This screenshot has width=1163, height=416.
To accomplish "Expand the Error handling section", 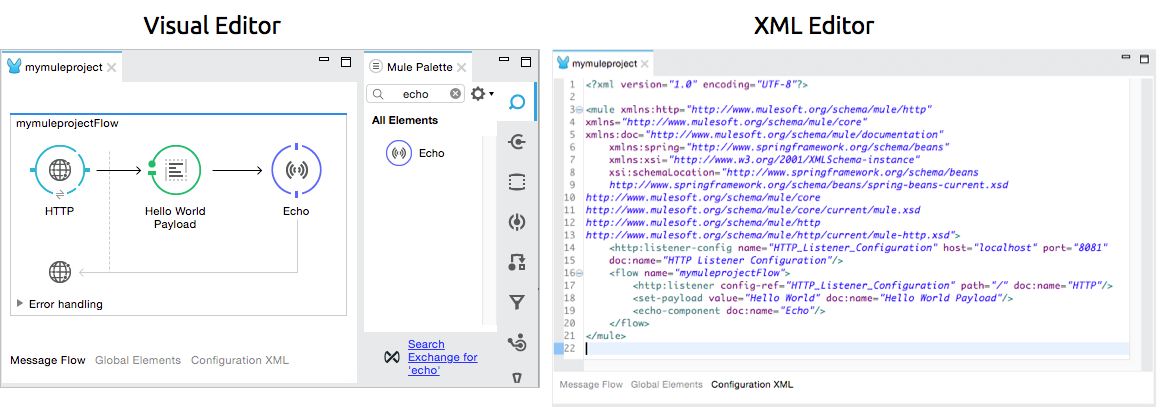I will (20, 304).
